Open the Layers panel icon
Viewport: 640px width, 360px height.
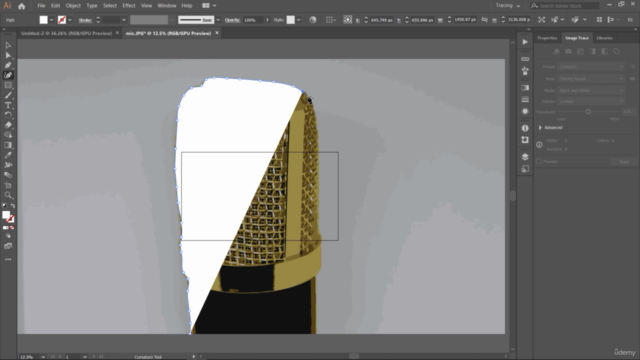(x=525, y=157)
